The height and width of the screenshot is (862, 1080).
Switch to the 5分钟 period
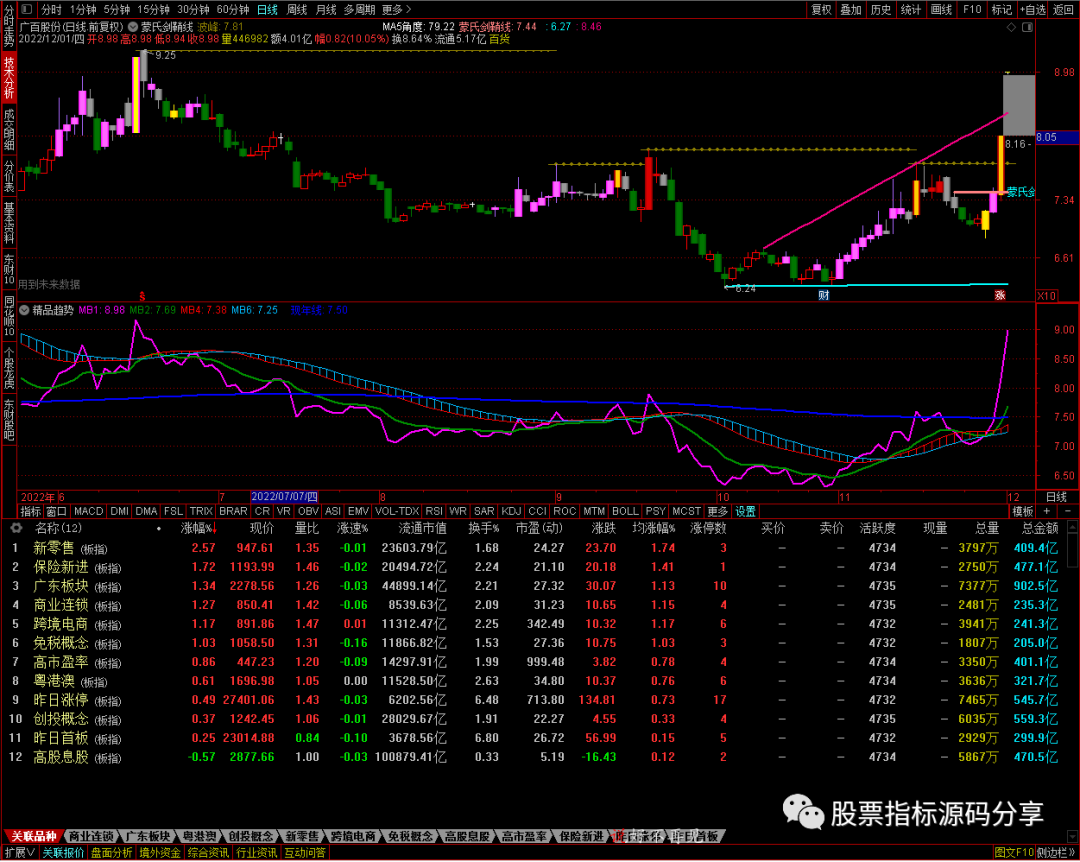click(117, 10)
